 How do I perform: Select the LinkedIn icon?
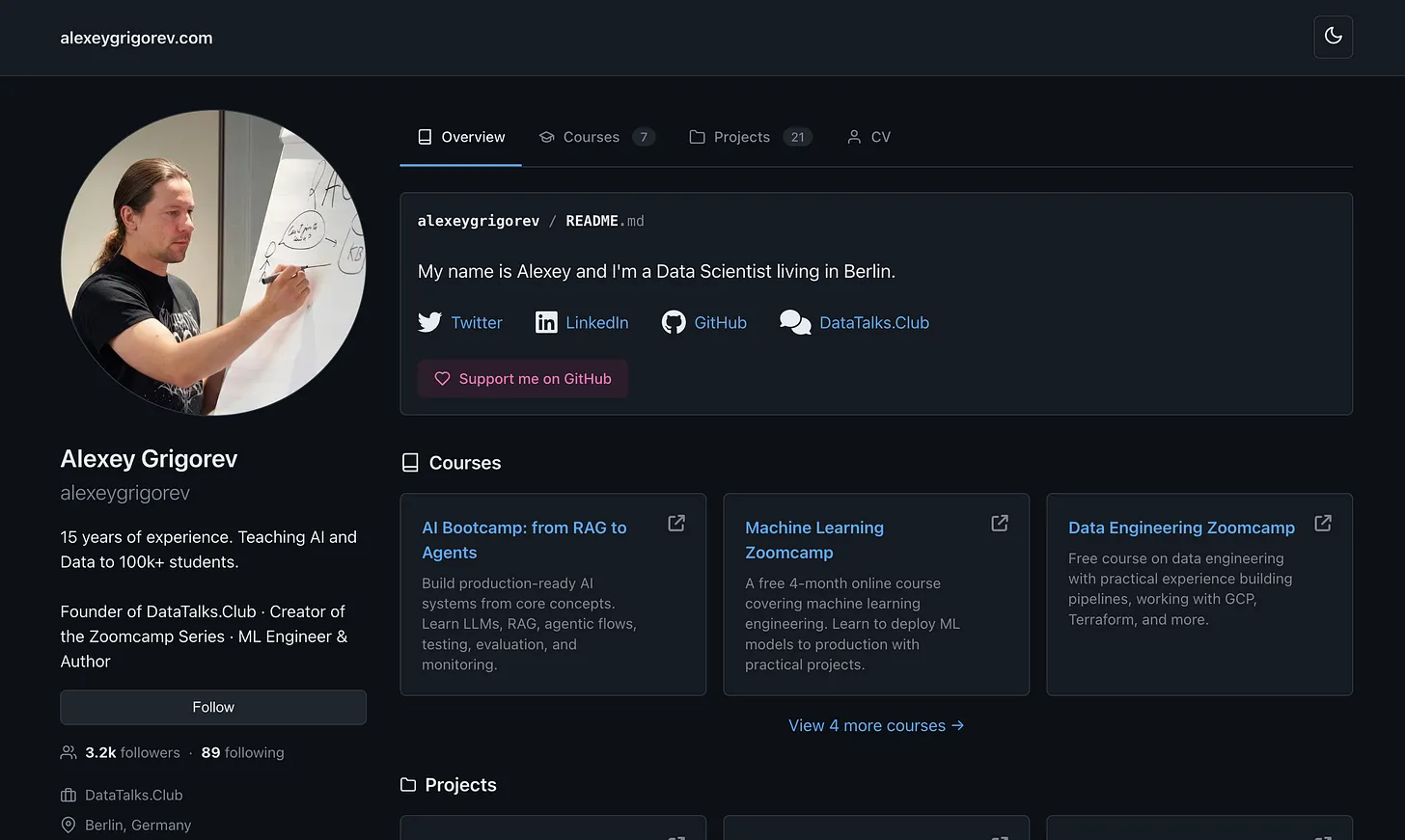[x=546, y=321]
